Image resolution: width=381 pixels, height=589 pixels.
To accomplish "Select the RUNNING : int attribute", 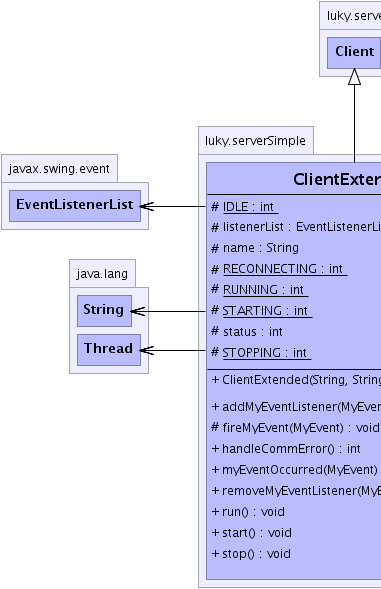I will (x=260, y=290).
